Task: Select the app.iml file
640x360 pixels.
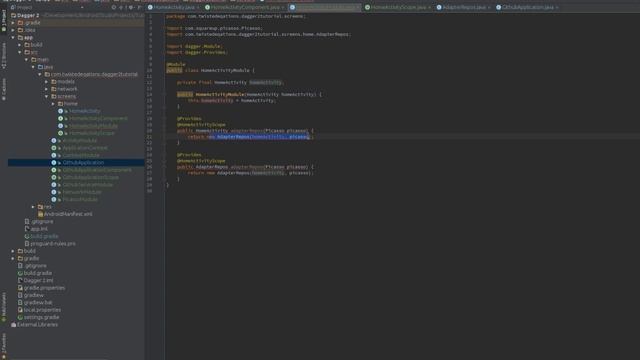Action: 39,229
